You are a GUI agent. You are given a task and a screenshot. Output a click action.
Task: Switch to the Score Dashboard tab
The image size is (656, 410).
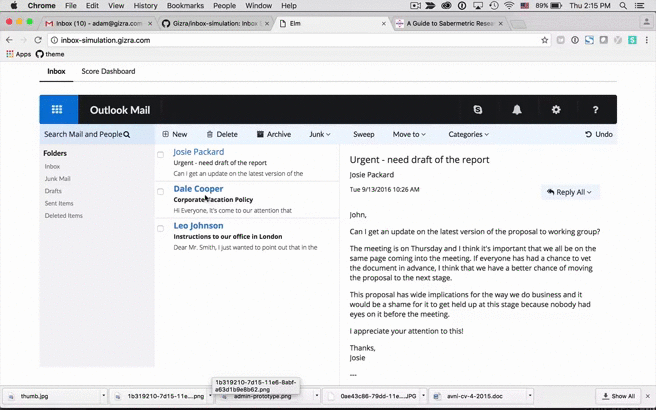pyautogui.click(x=108, y=72)
